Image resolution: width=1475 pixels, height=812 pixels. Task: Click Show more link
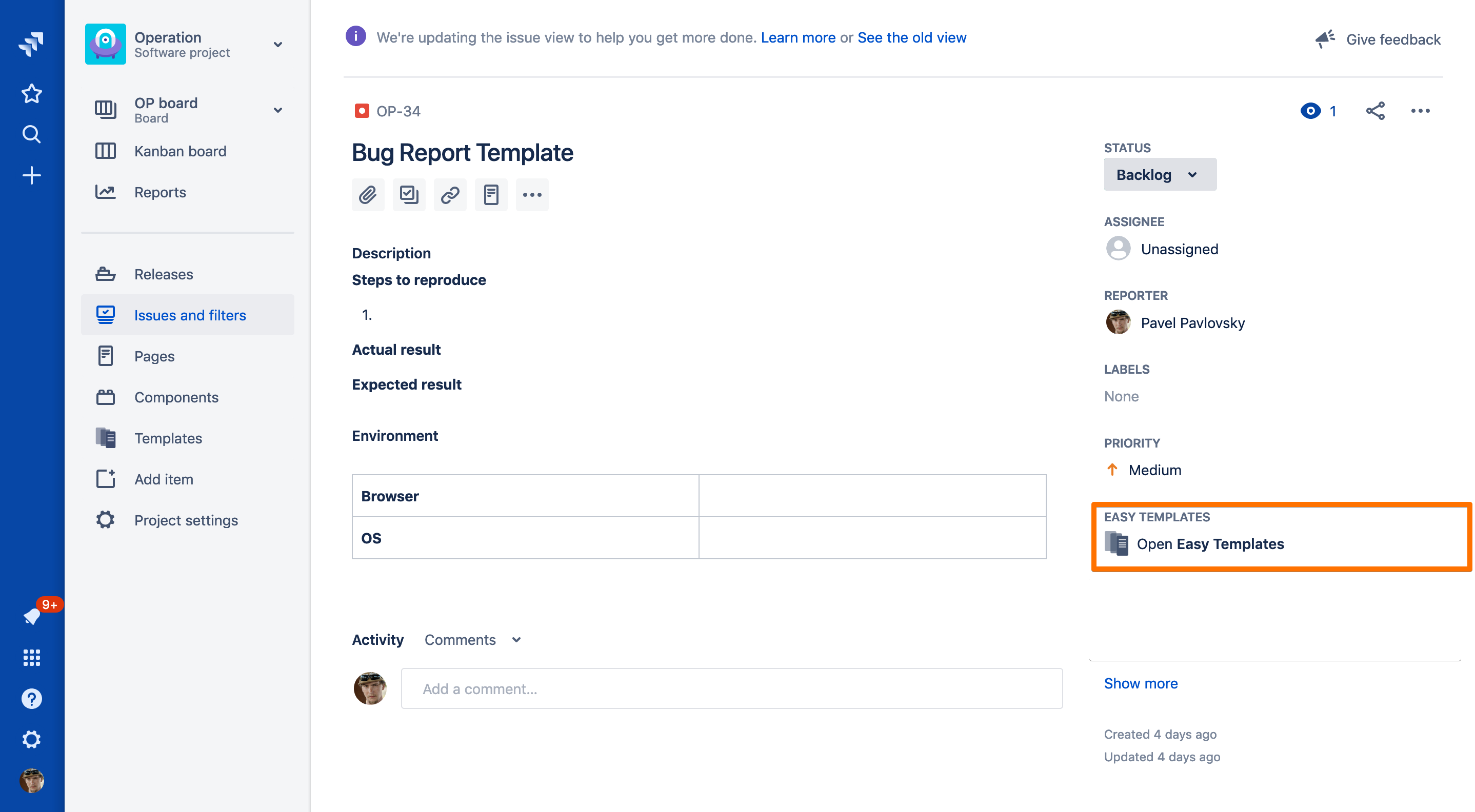tap(1140, 683)
